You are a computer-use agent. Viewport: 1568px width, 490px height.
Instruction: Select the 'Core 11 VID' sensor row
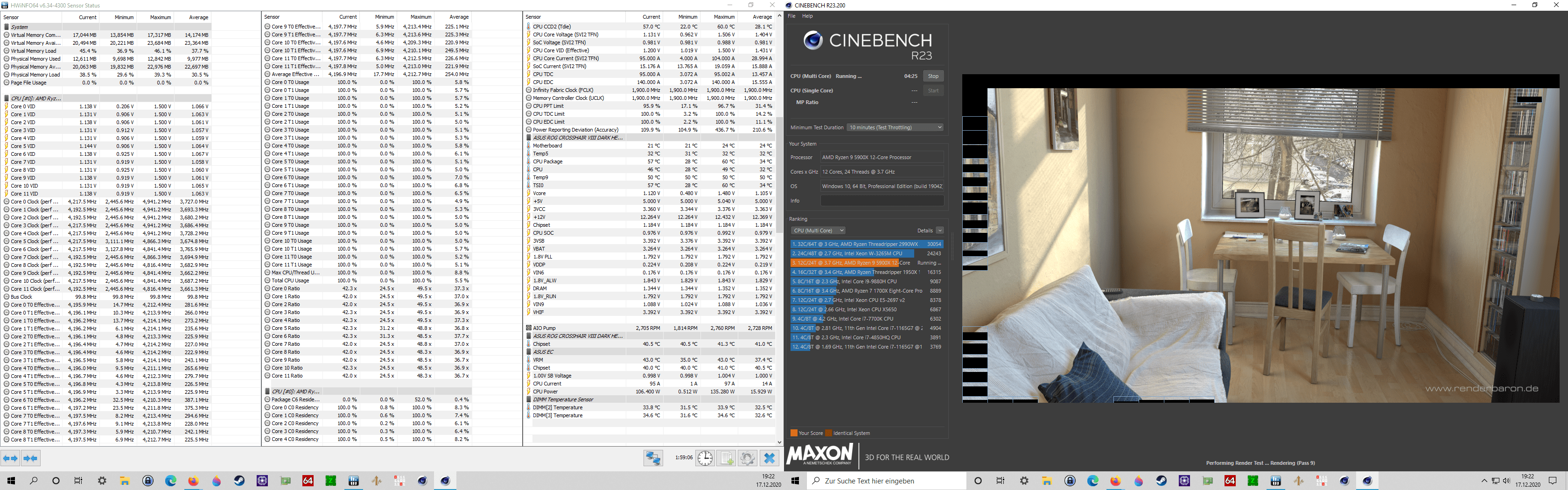click(106, 194)
